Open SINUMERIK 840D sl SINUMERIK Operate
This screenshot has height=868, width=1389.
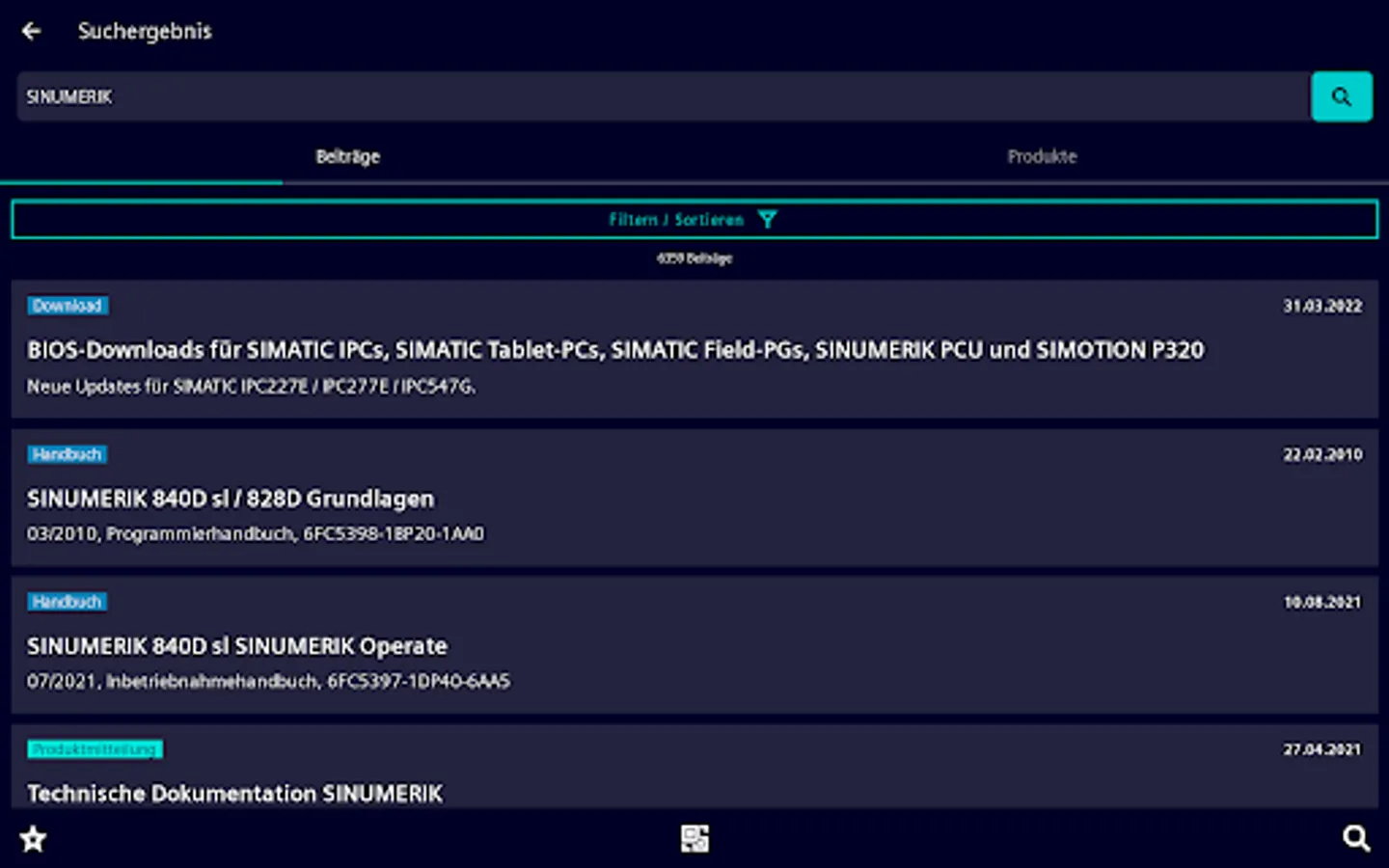click(x=694, y=645)
